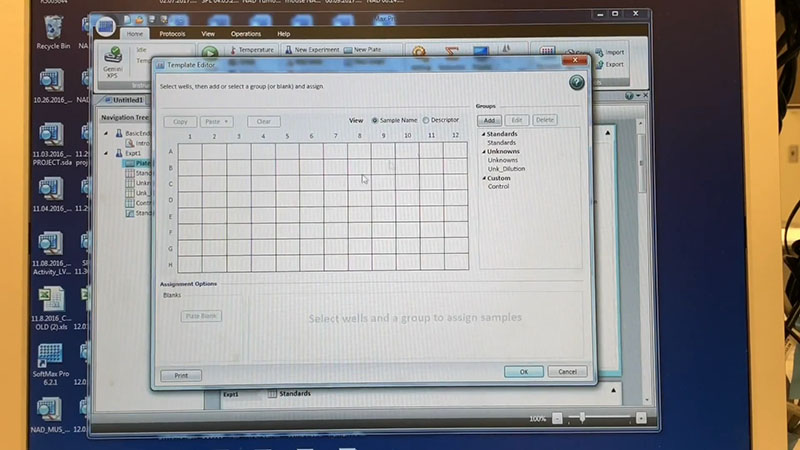
Task: Click the Delete group button
Action: pos(544,120)
